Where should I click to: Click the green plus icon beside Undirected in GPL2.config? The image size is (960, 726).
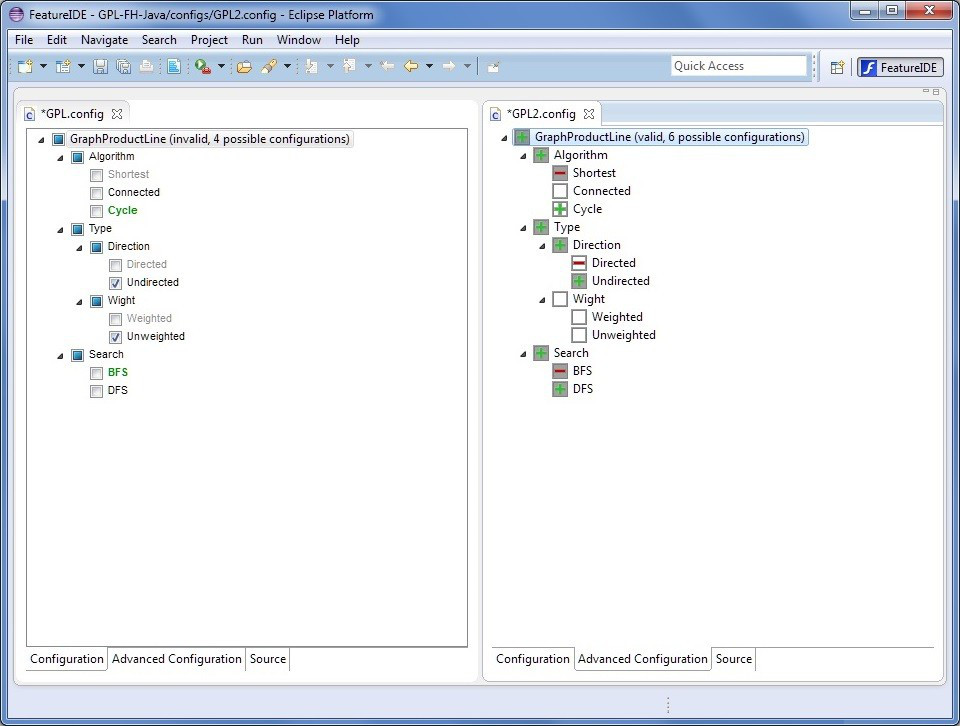[579, 281]
